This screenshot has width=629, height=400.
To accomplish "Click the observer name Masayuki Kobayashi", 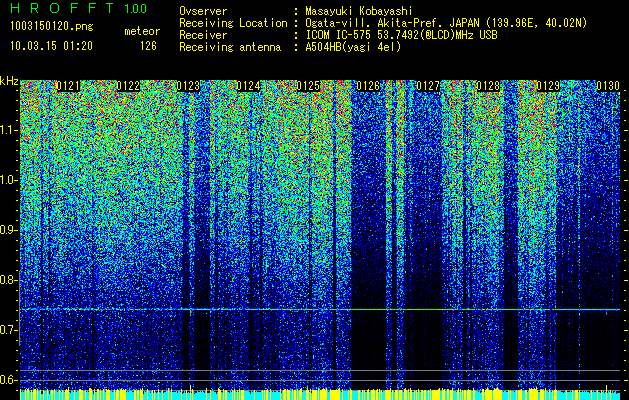I will tap(359, 11).
